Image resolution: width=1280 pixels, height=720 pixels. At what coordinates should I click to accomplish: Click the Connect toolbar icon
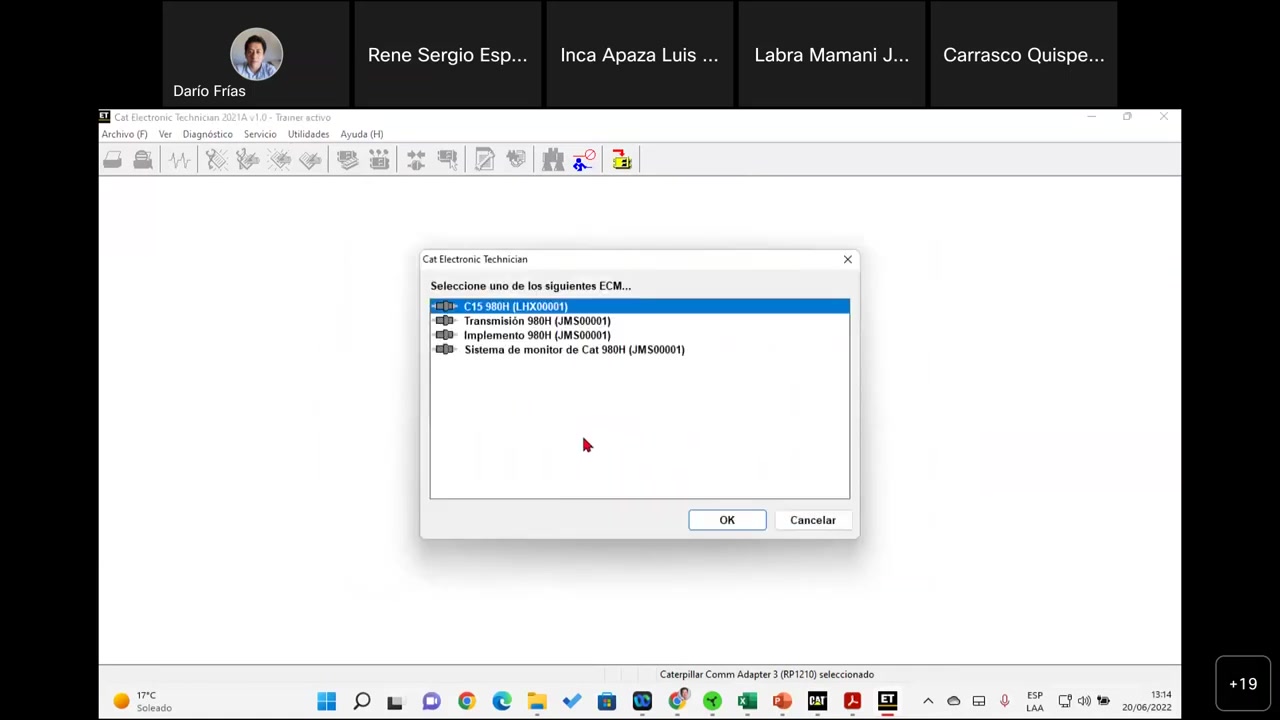click(415, 160)
